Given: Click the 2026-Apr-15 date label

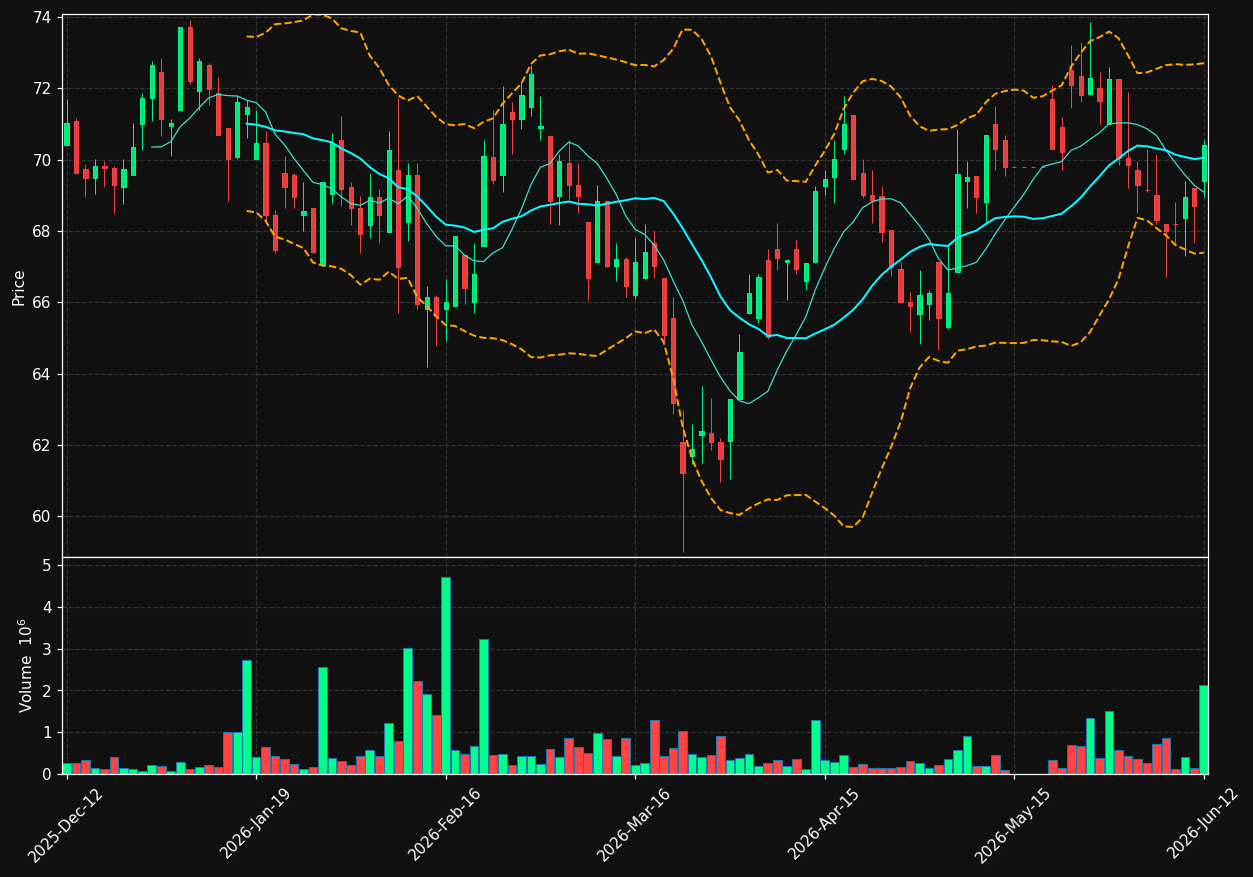Looking at the screenshot, I should (823, 826).
